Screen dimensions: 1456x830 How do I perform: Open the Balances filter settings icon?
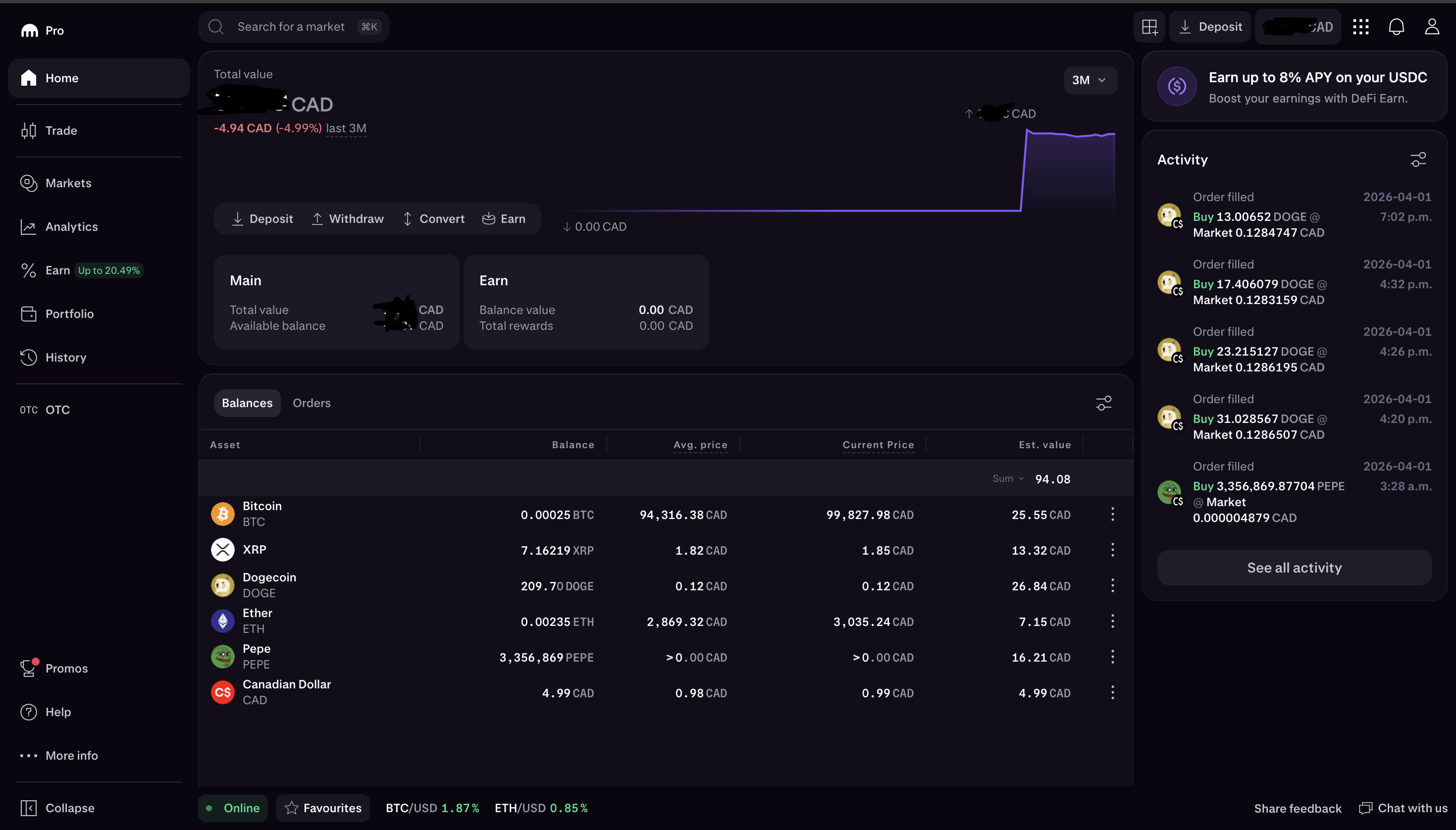1104,403
